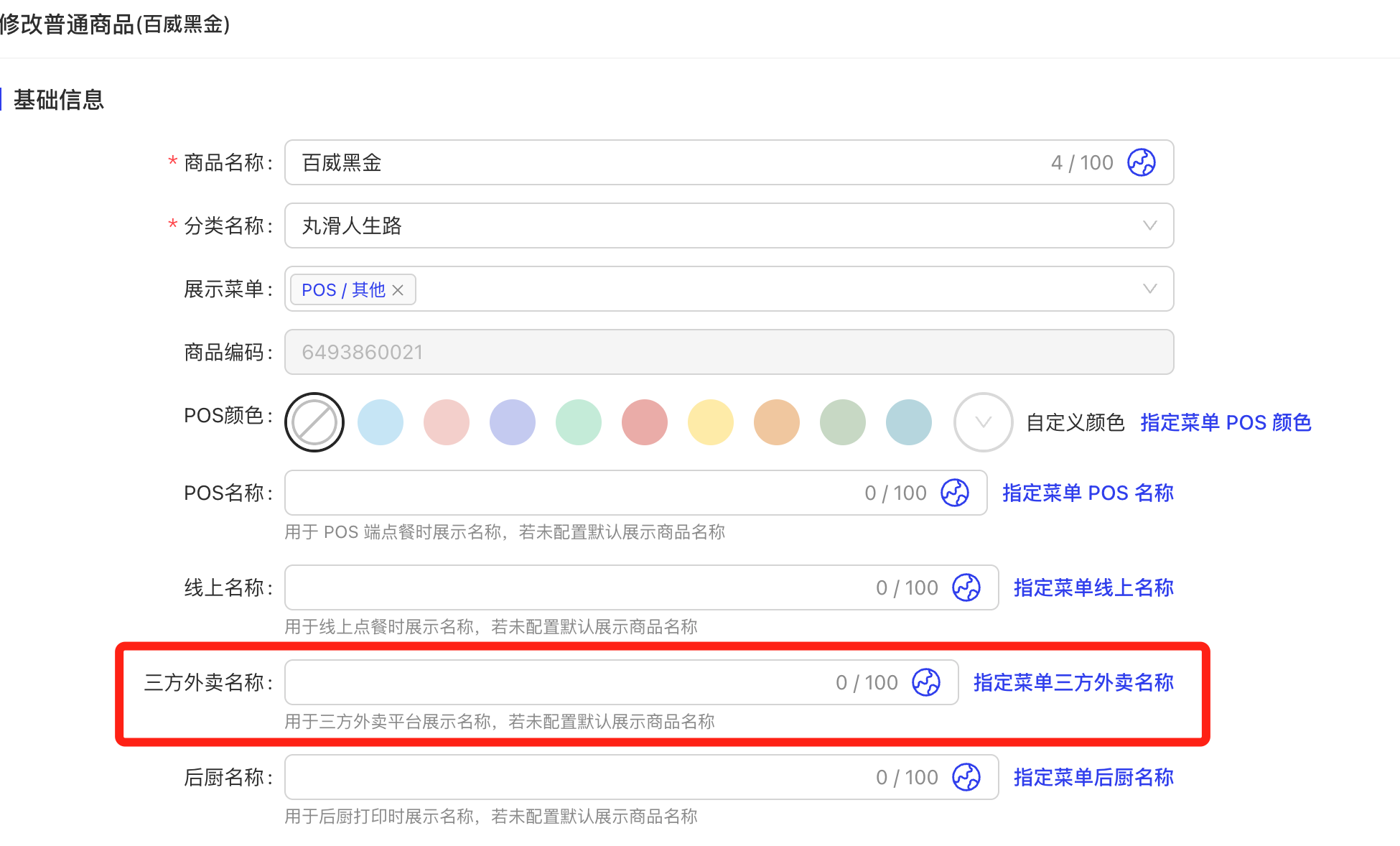The width and height of the screenshot is (1400, 846).
Task: Click globe translate icon in 后厨名称 field
Action: pyautogui.click(x=966, y=777)
